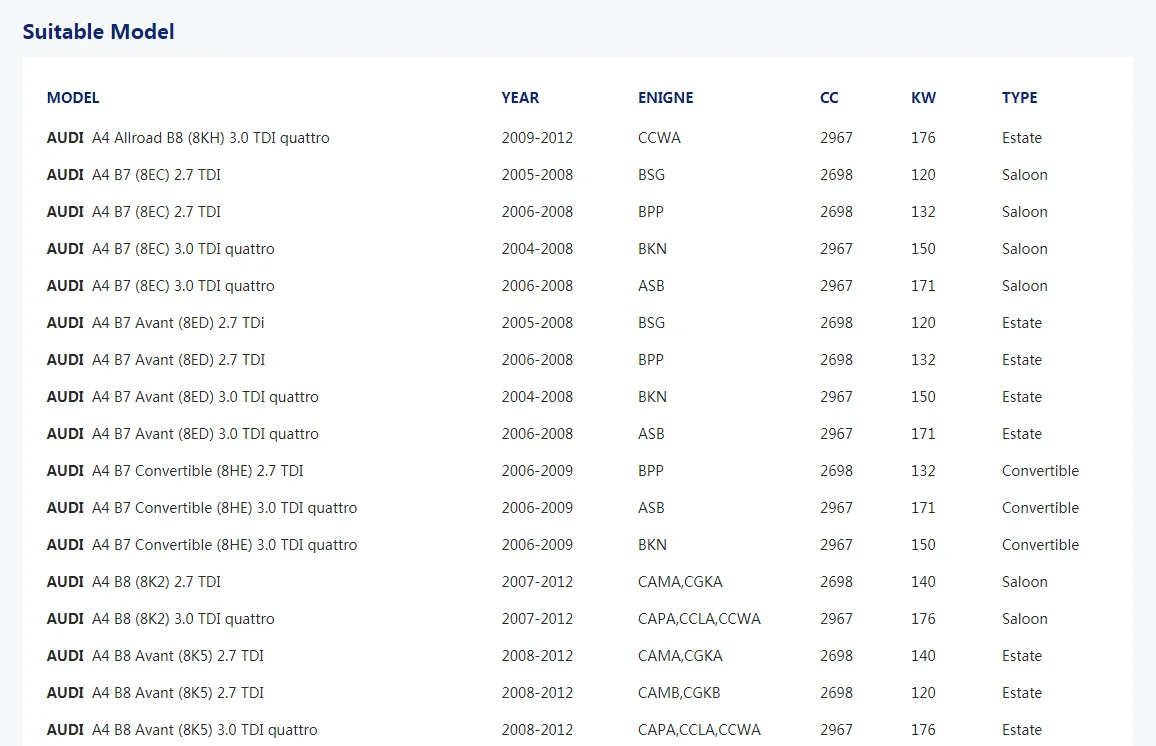This screenshot has height=746, width=1156.
Task: Click the CAMB,CGKB engine cell
Action: point(679,693)
